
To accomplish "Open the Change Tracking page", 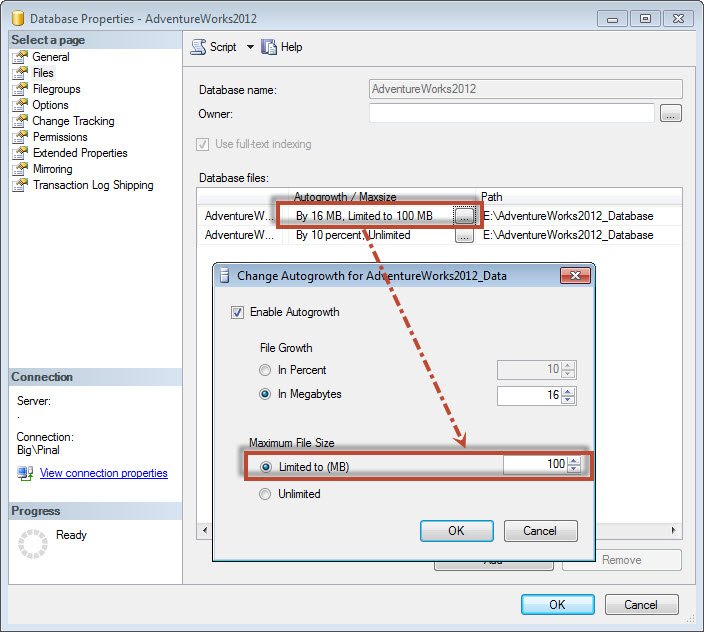I will tap(73, 121).
